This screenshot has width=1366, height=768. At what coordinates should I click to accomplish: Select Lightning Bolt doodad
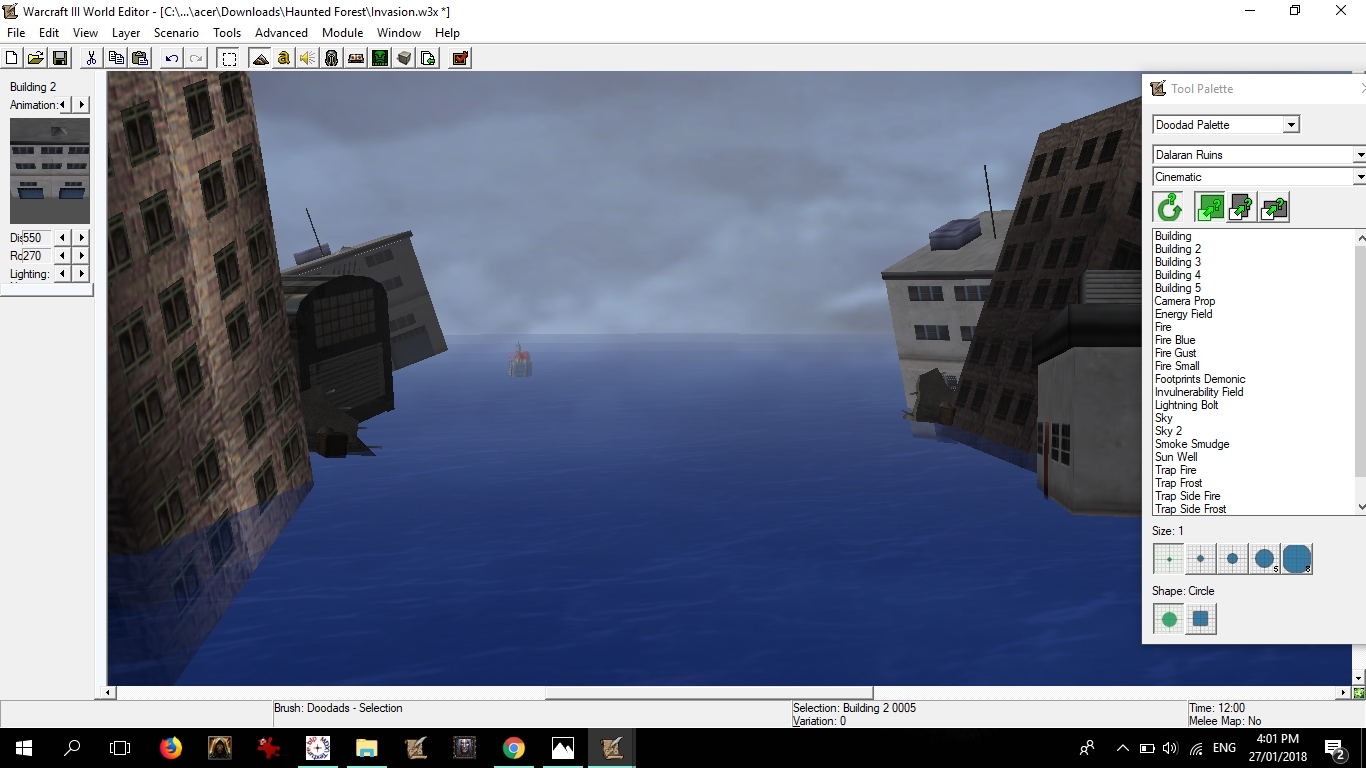tap(1186, 405)
